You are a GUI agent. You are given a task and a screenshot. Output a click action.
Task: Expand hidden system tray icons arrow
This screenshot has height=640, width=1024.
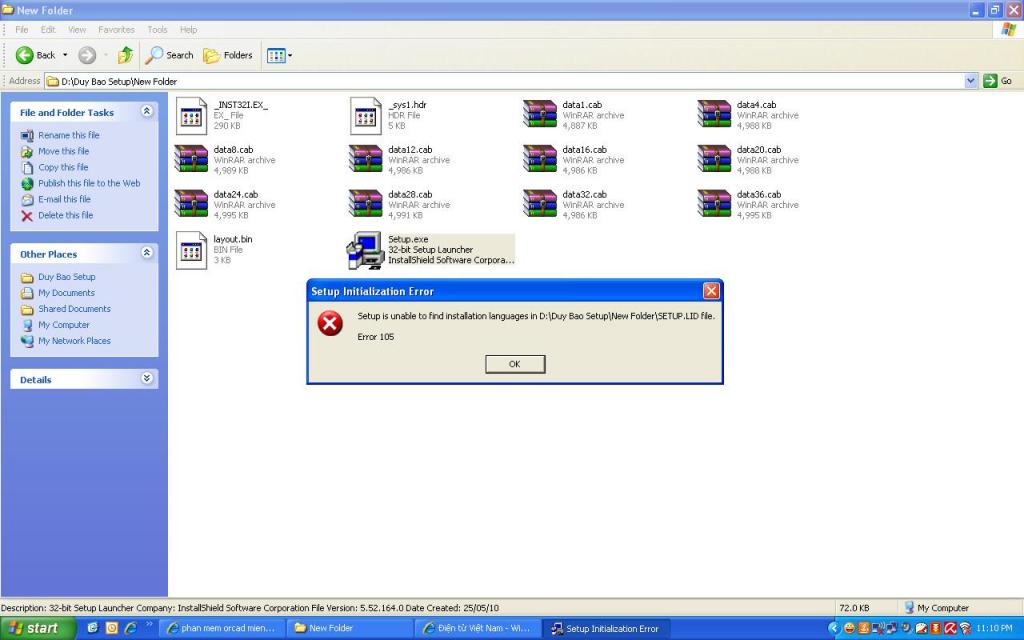pyautogui.click(x=833, y=628)
